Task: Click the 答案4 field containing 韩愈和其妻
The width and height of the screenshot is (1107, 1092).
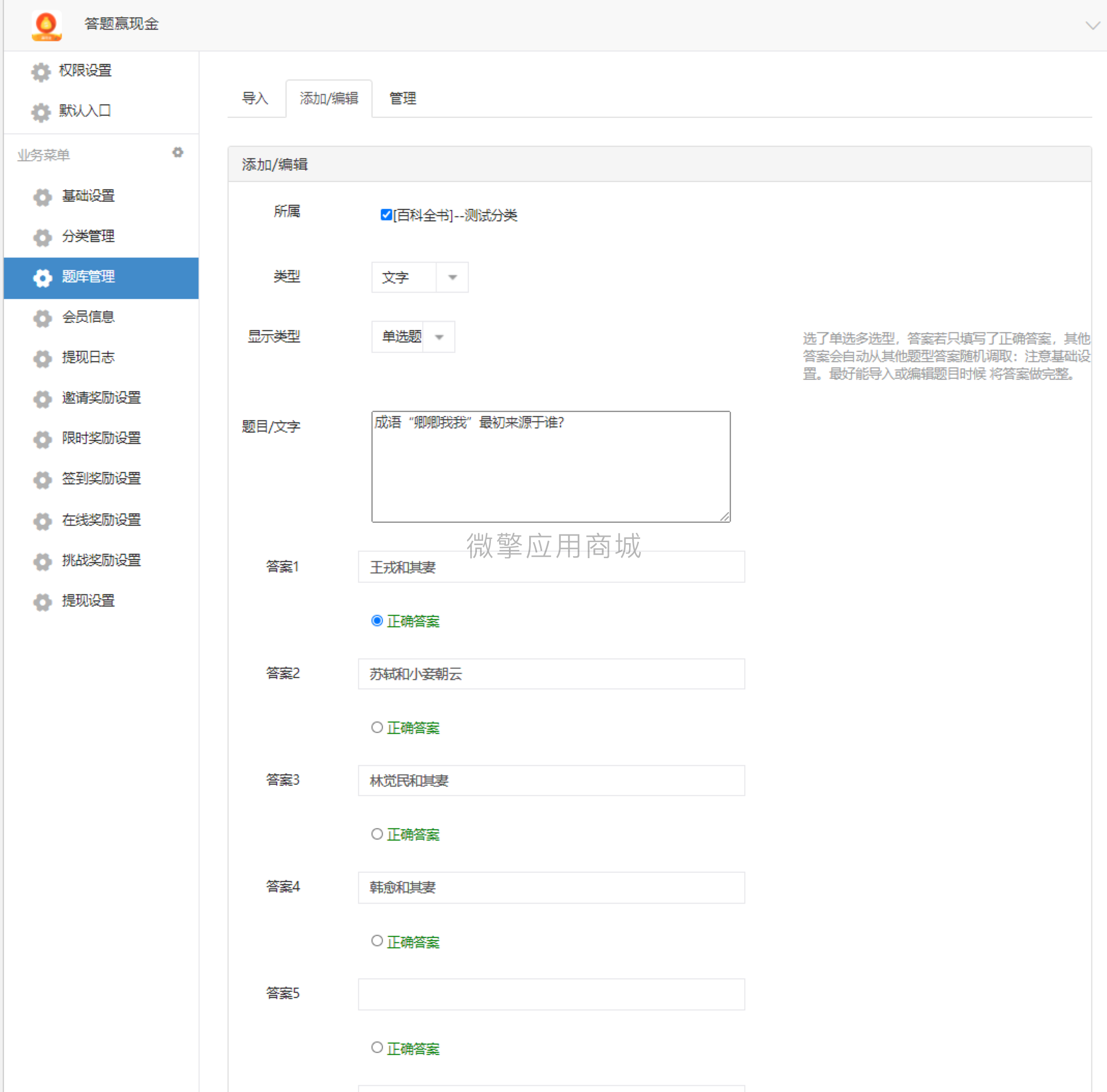Action: (551, 887)
